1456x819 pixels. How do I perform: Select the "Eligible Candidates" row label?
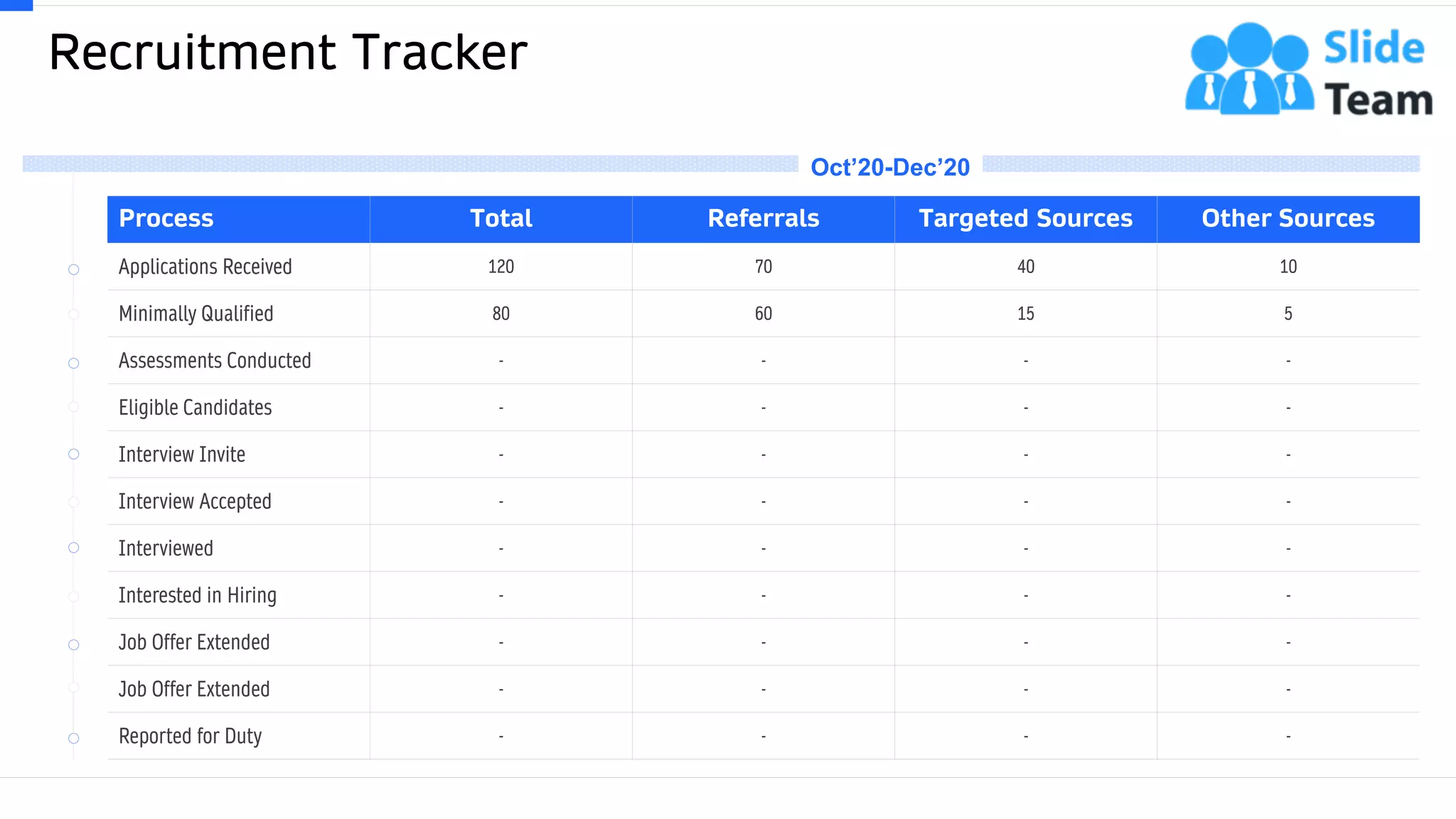pos(196,407)
